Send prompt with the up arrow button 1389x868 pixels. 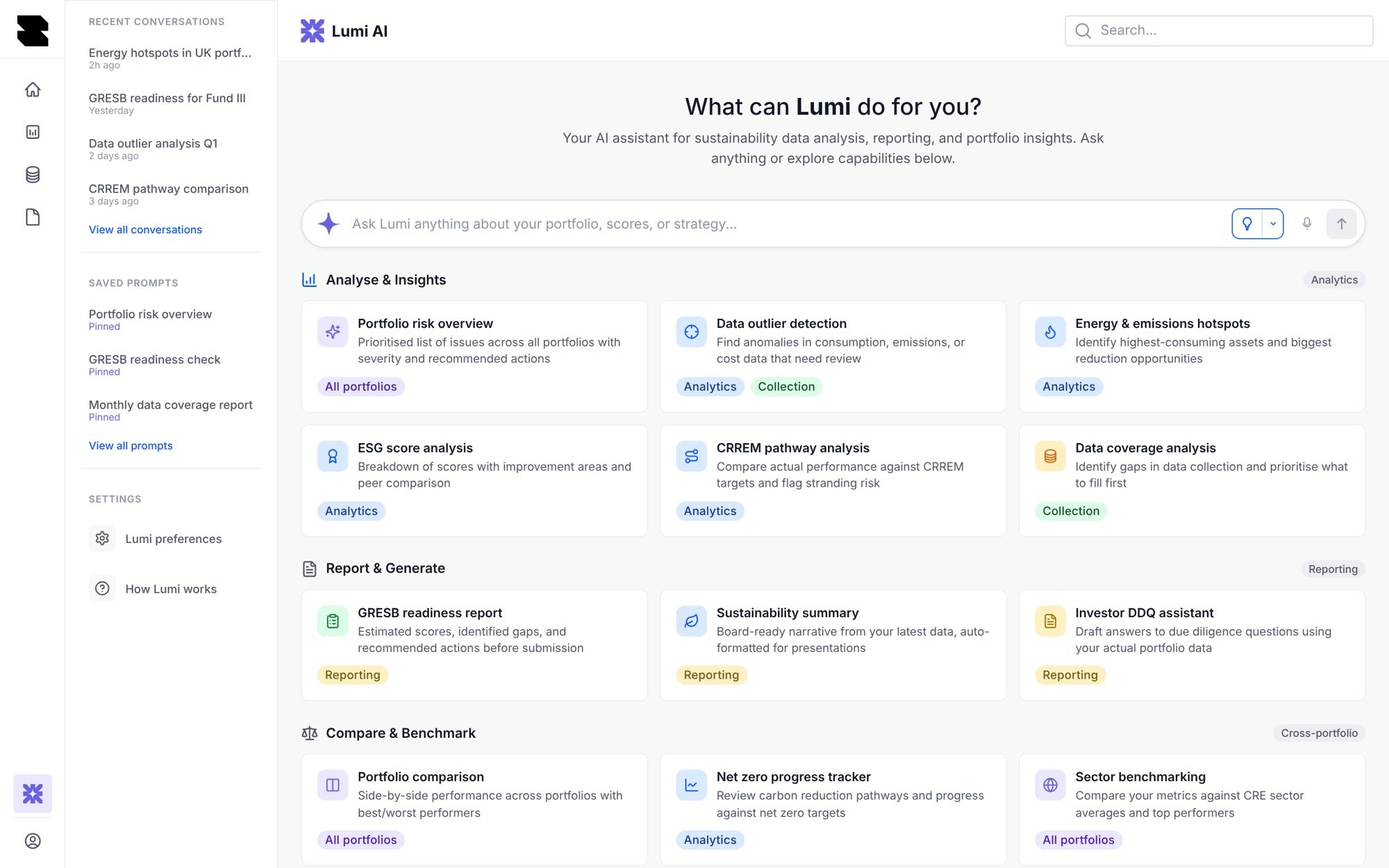tap(1341, 224)
